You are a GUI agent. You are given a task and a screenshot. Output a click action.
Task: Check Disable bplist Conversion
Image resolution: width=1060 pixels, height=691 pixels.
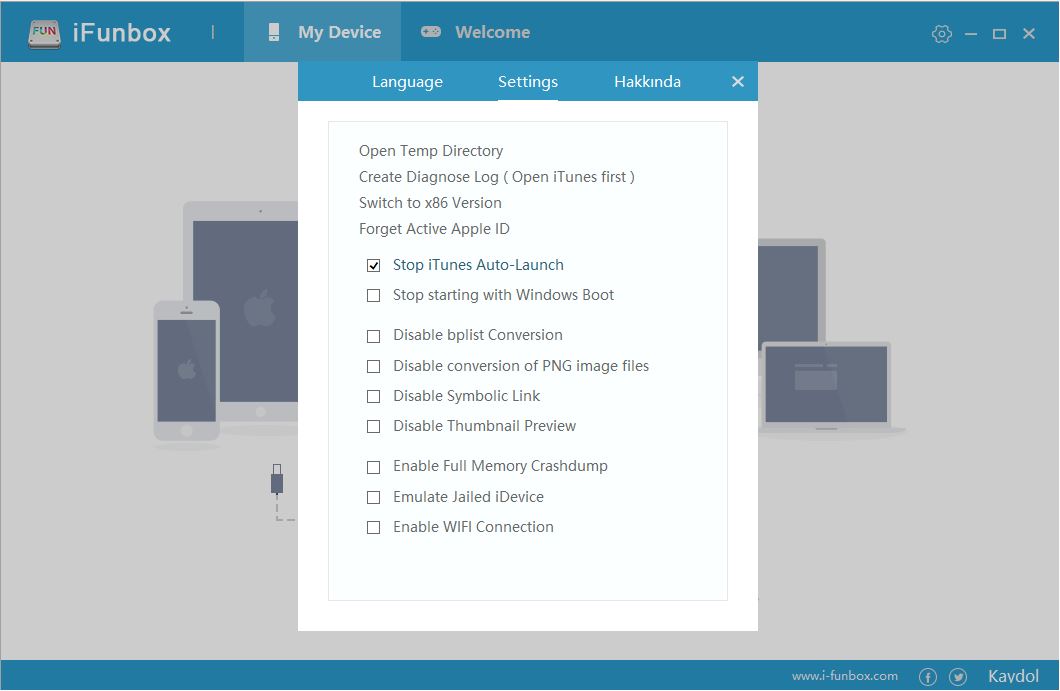tap(373, 336)
